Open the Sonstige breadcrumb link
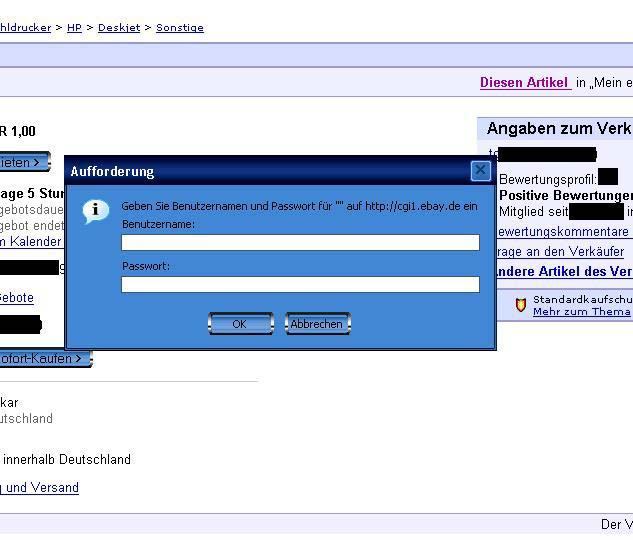This screenshot has height=540, width=633. click(180, 28)
